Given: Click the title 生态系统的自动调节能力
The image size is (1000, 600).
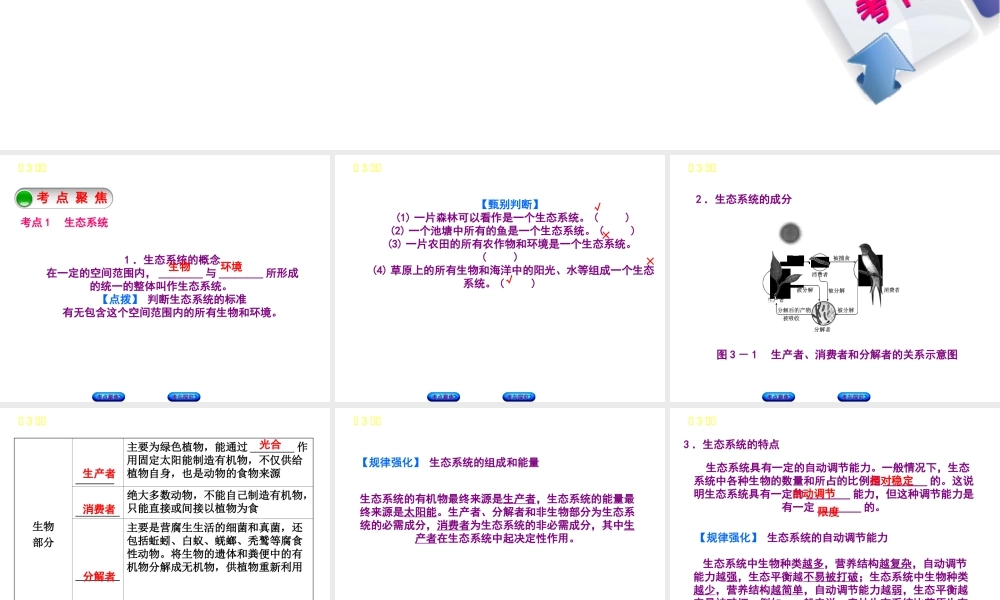Looking at the screenshot, I should point(827,538).
